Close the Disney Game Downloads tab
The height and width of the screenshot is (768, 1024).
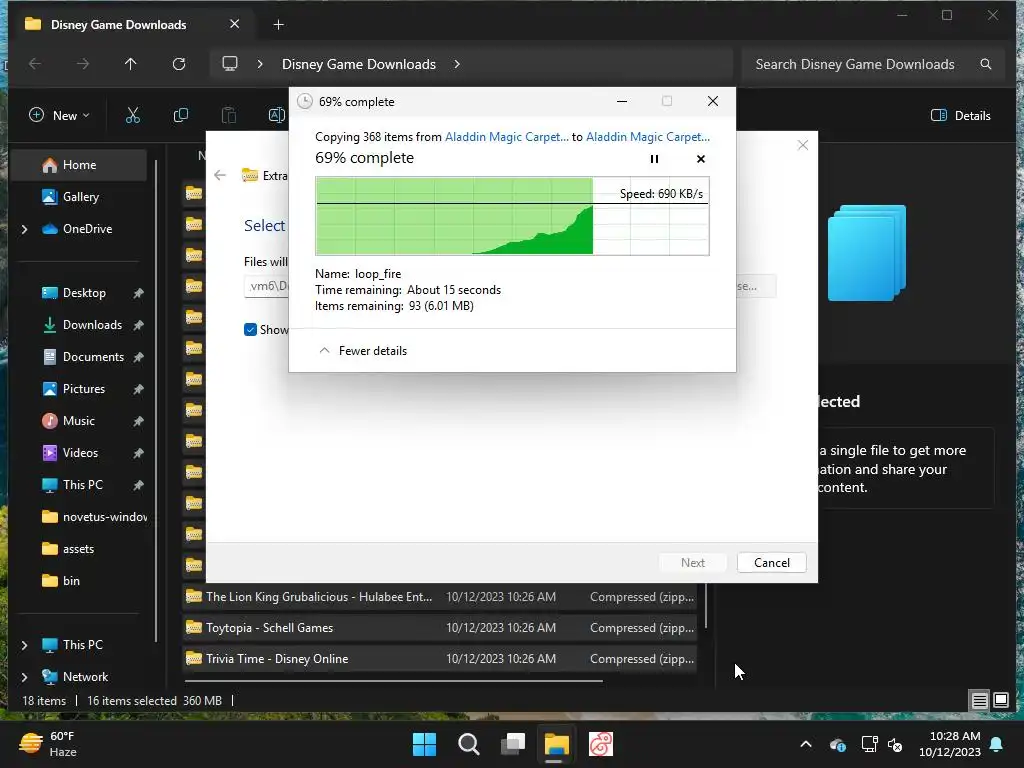[234, 24]
